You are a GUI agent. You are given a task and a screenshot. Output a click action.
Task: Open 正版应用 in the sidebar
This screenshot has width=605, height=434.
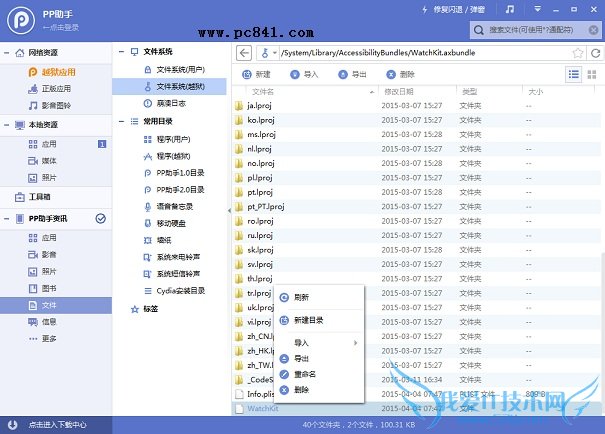click(x=49, y=89)
